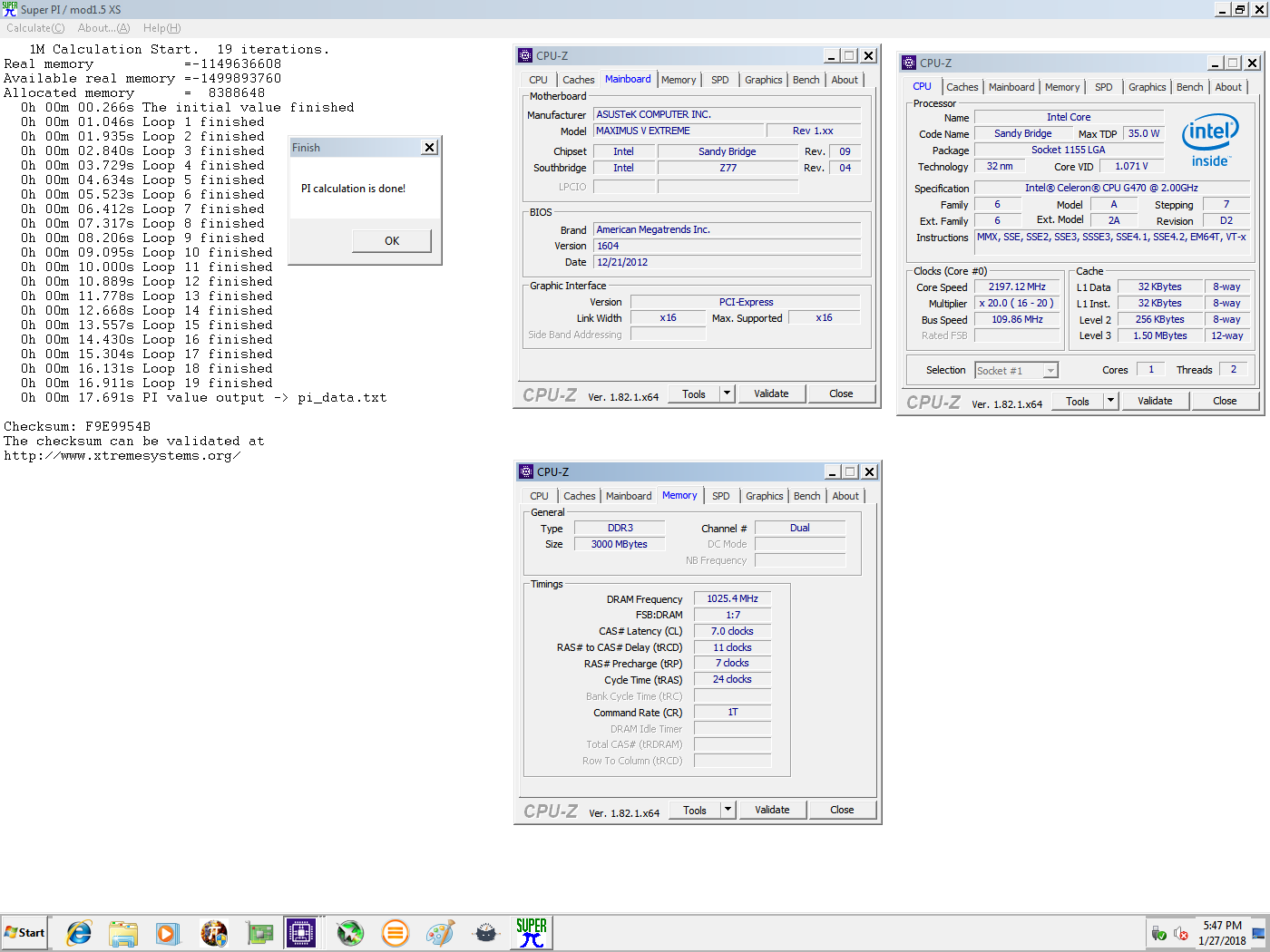Open the Calculate menu in Super PI
The image size is (1270, 952).
point(35,28)
